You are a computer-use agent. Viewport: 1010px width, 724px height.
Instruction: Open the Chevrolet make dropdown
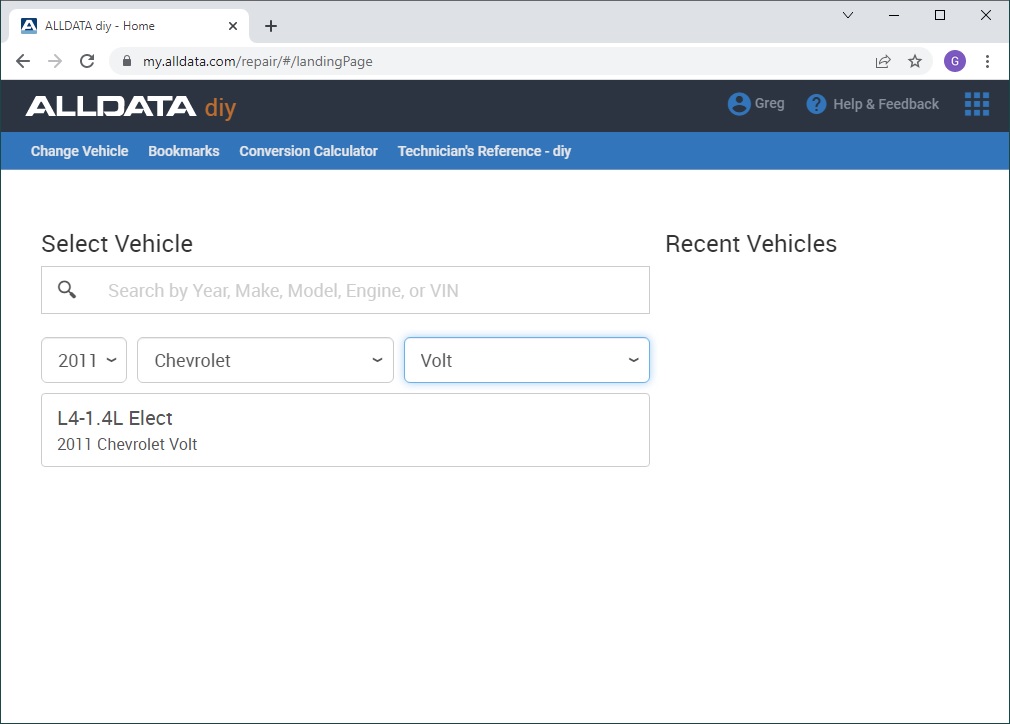click(265, 360)
